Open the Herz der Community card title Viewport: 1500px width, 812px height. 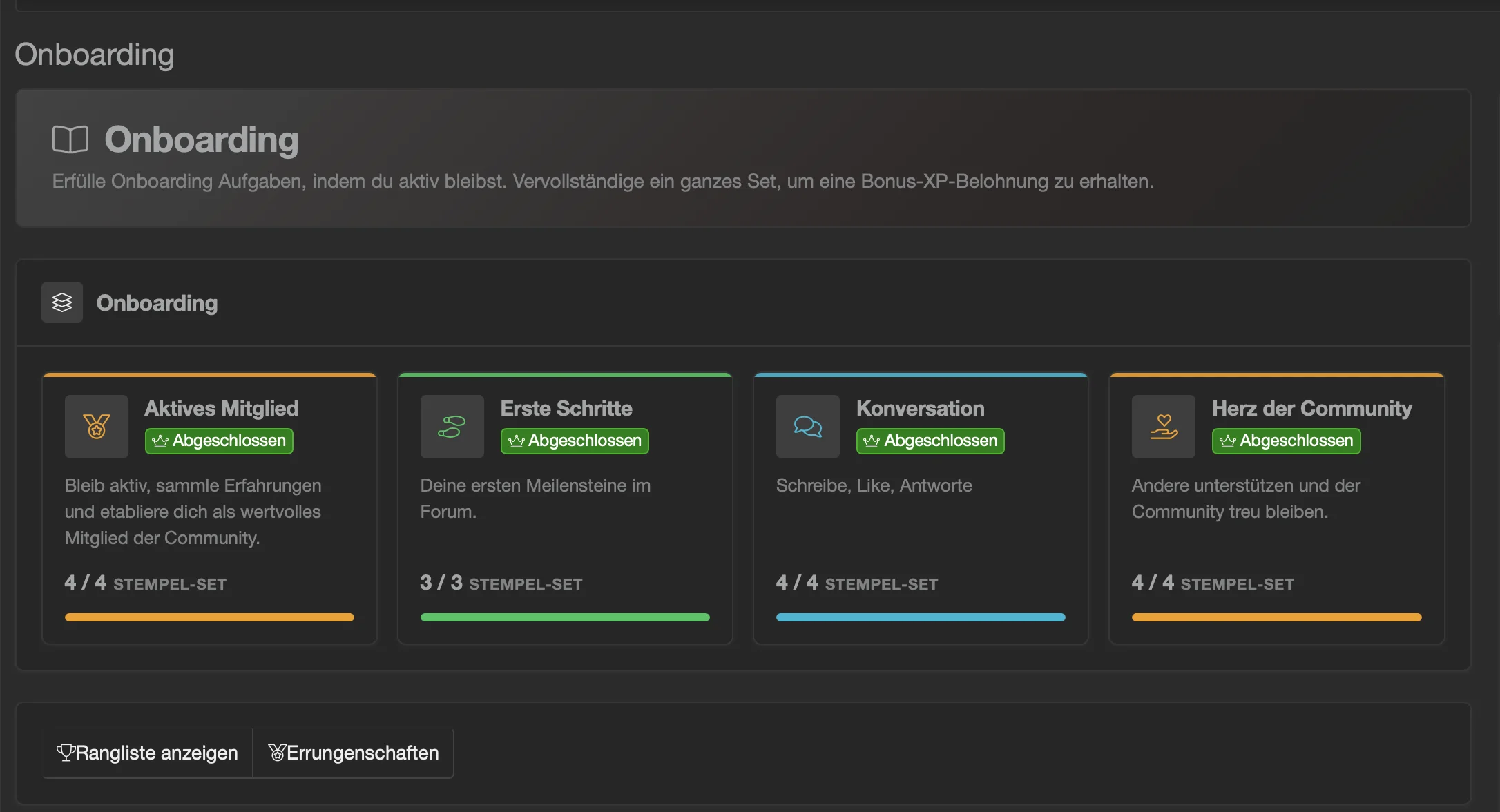tap(1312, 409)
